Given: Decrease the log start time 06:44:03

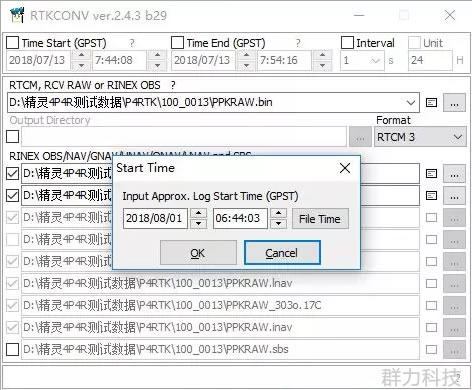Looking at the screenshot, I should click(279, 224).
